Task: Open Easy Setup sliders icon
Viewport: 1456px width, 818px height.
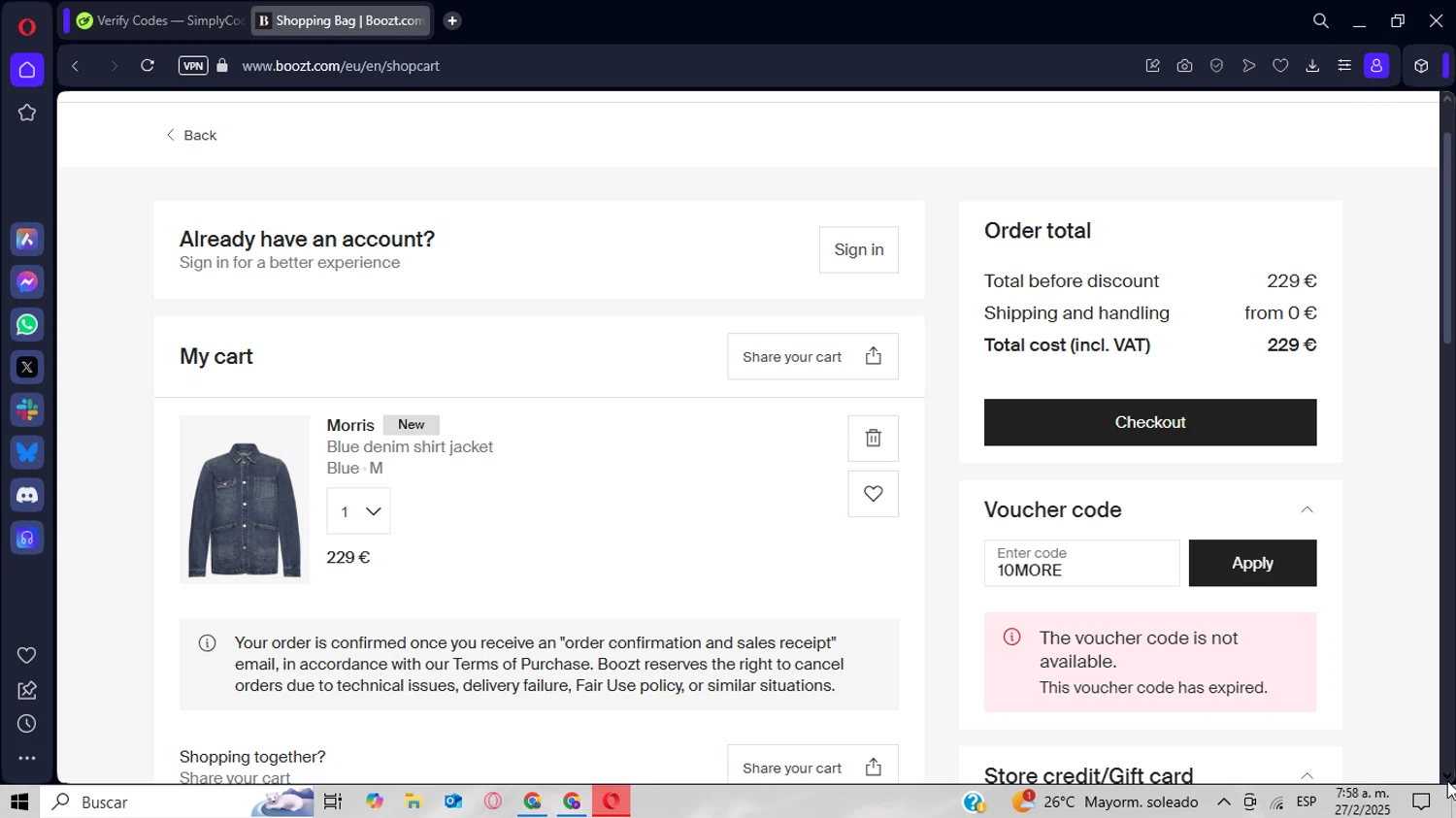Action: coord(1344,66)
